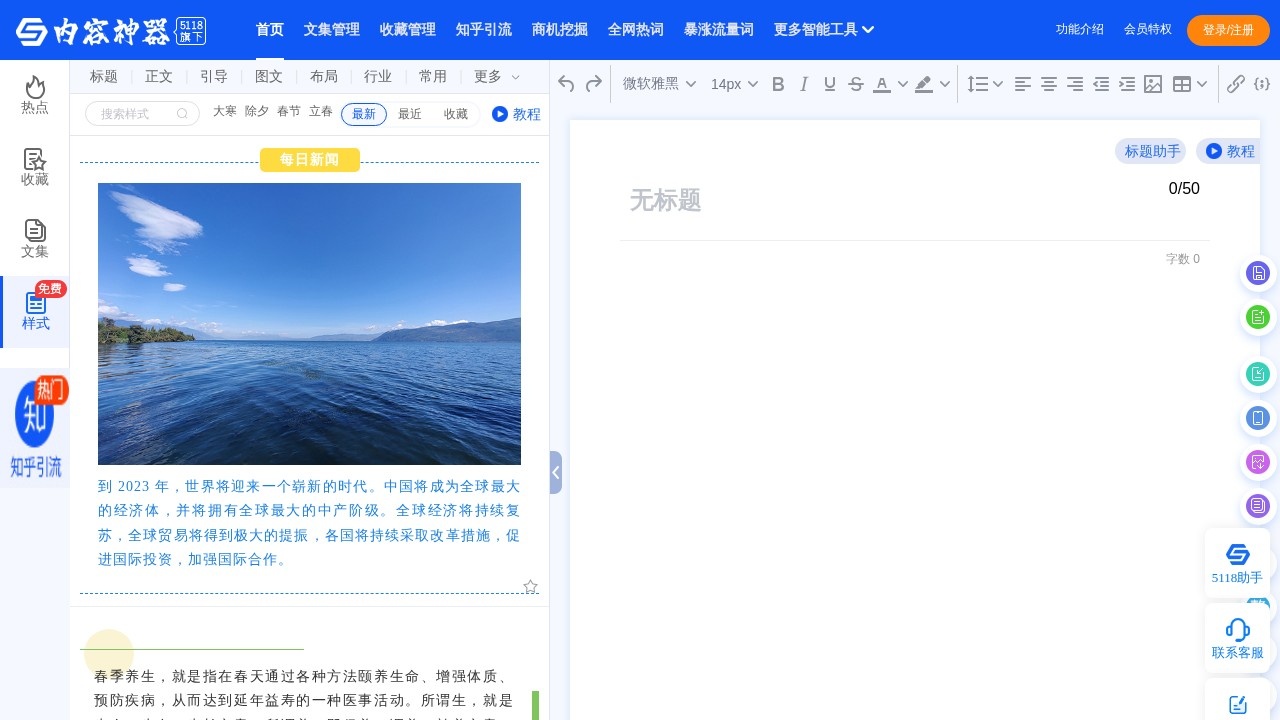
Task: Switch to the 图文 styles tab
Action: tap(268, 76)
